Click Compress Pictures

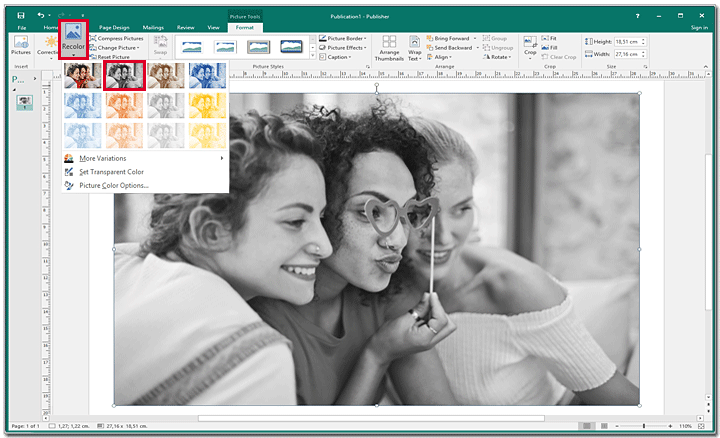click(x=117, y=39)
